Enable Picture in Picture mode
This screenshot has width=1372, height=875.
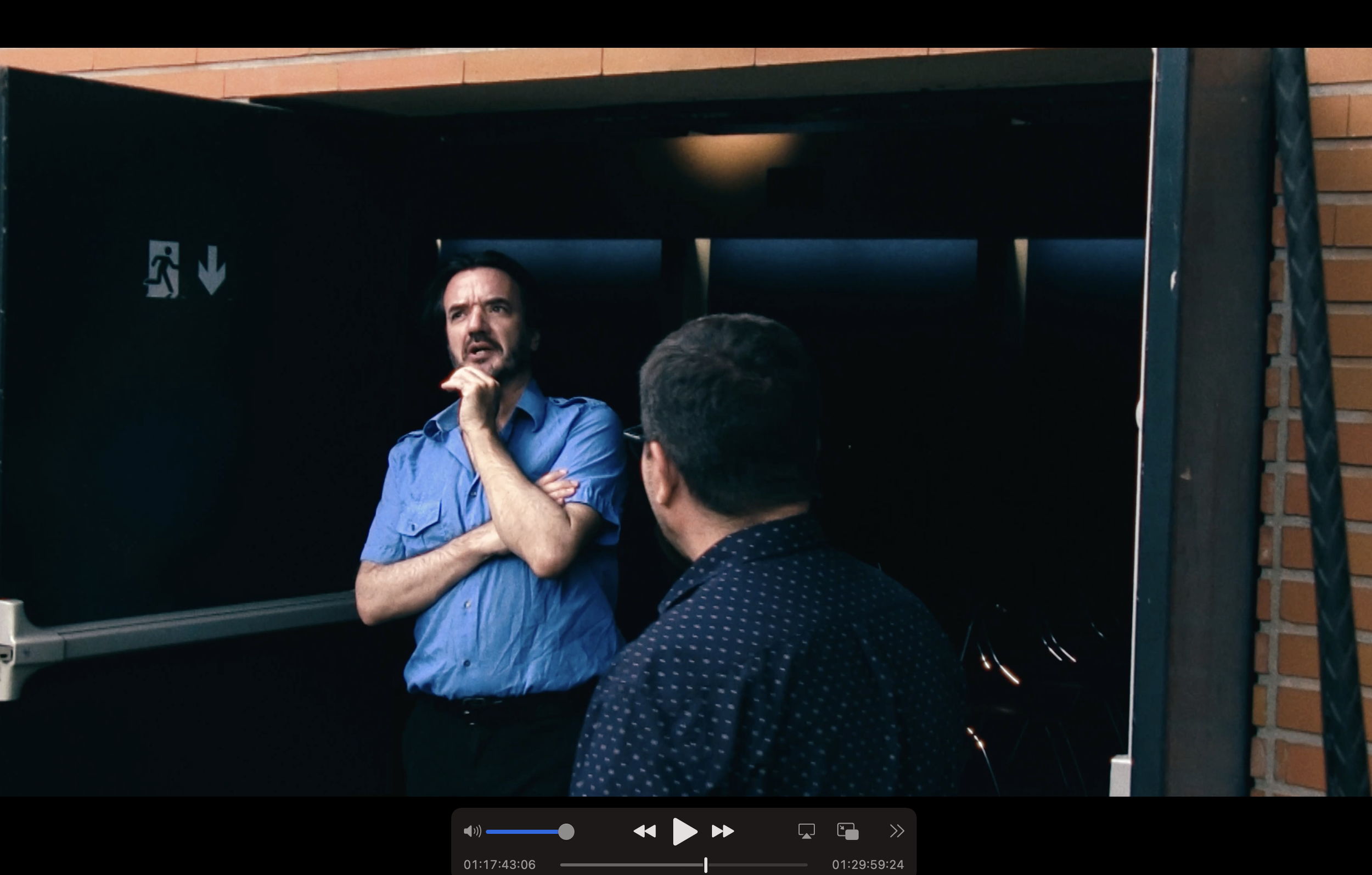pyautogui.click(x=847, y=832)
